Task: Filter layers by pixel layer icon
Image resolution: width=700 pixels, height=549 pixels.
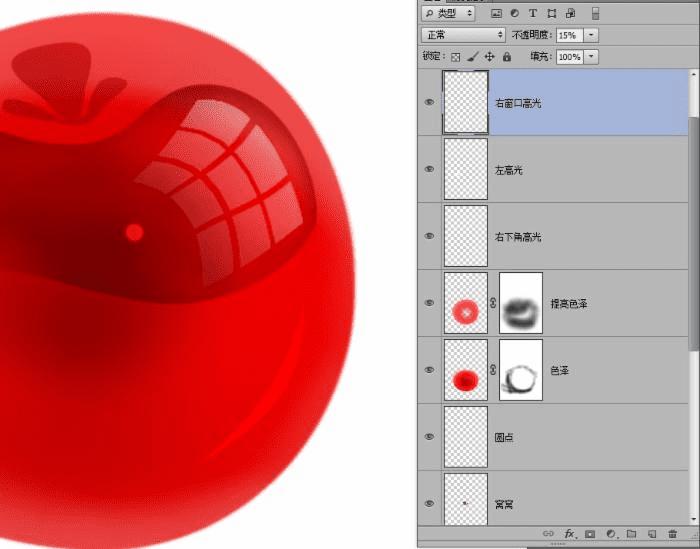Action: [x=496, y=13]
